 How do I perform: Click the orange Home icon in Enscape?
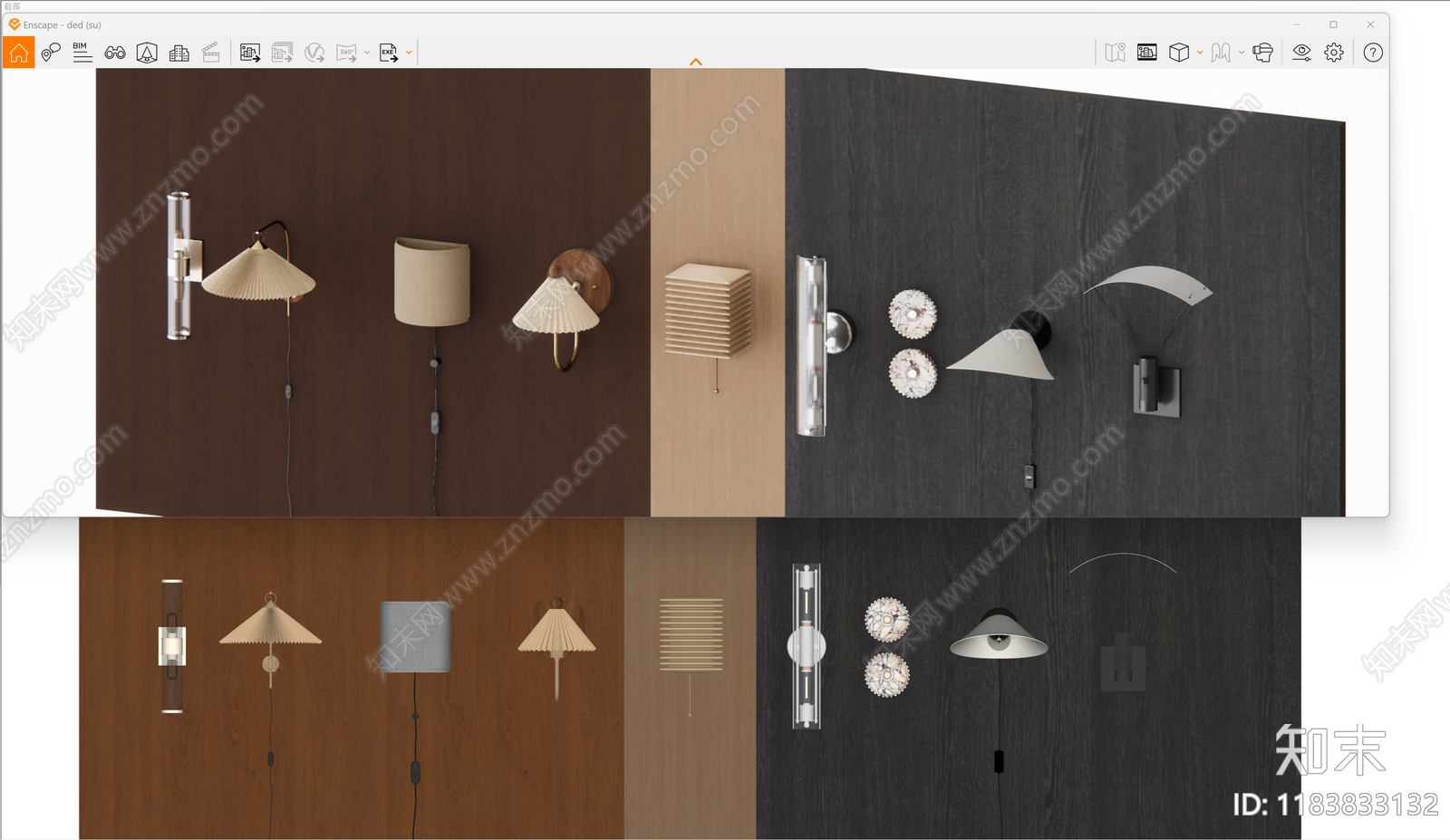(18, 53)
